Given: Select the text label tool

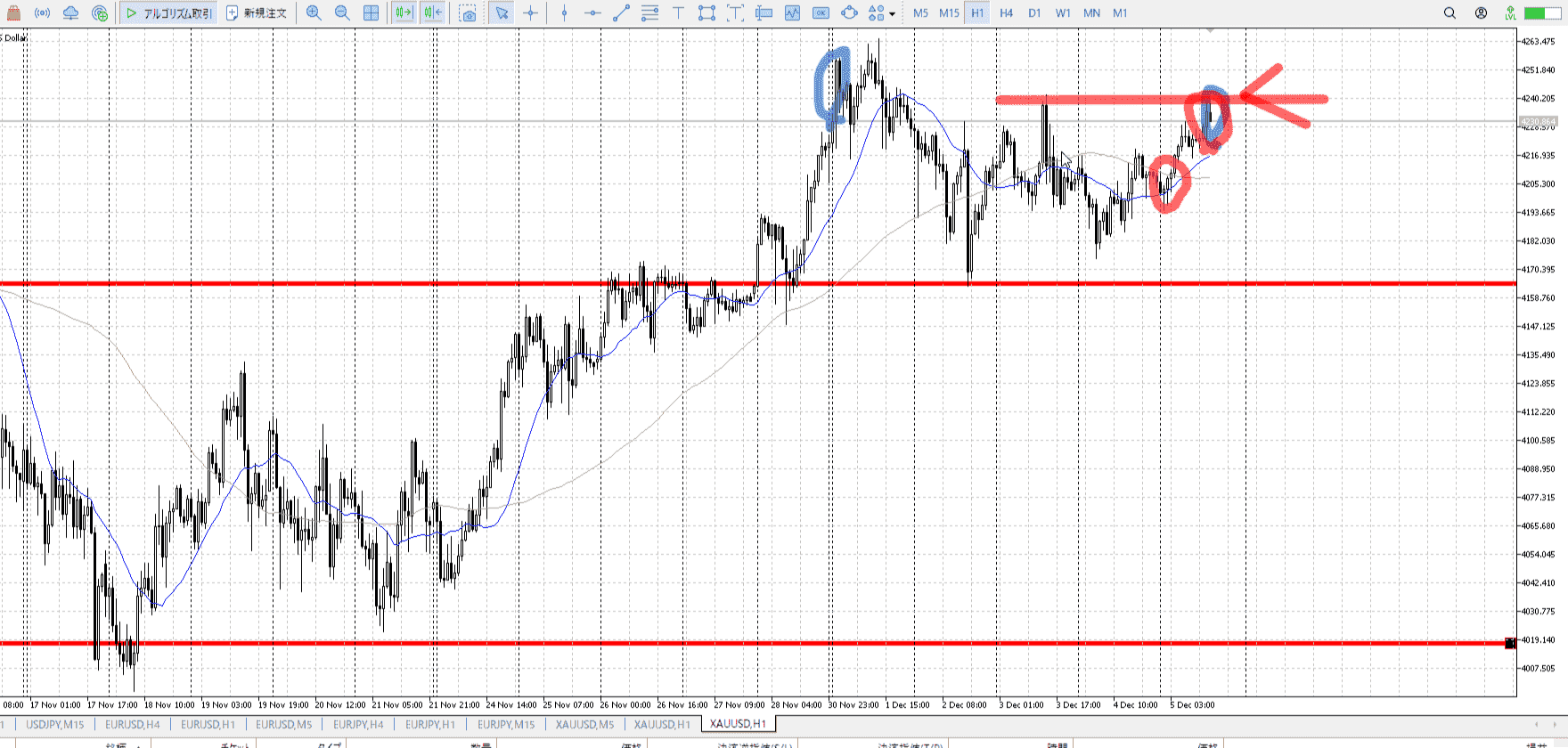Looking at the screenshot, I should click(x=678, y=13).
